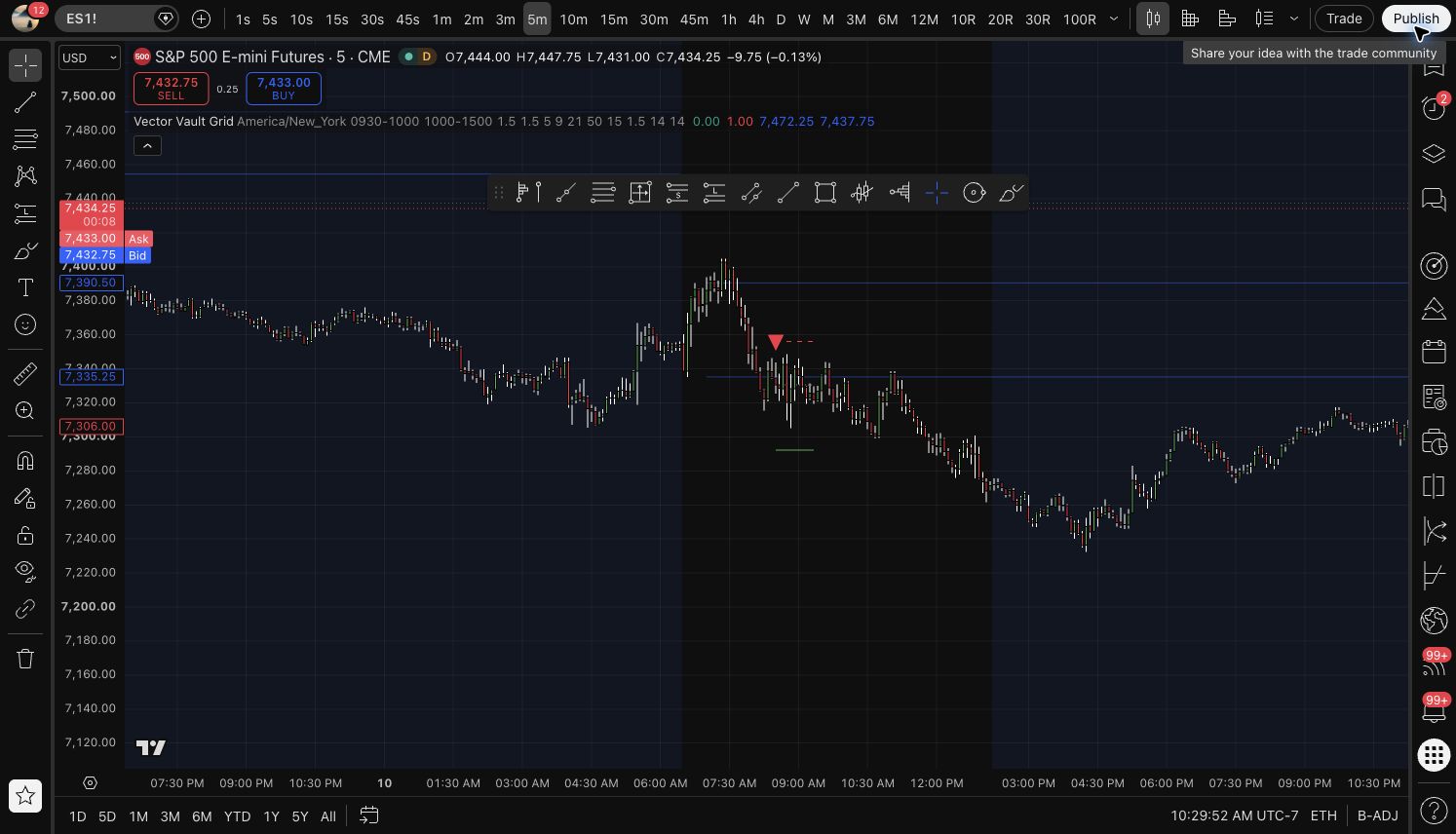Viewport: 1456px width, 834px height.
Task: Set date range to All
Action: tap(328, 816)
